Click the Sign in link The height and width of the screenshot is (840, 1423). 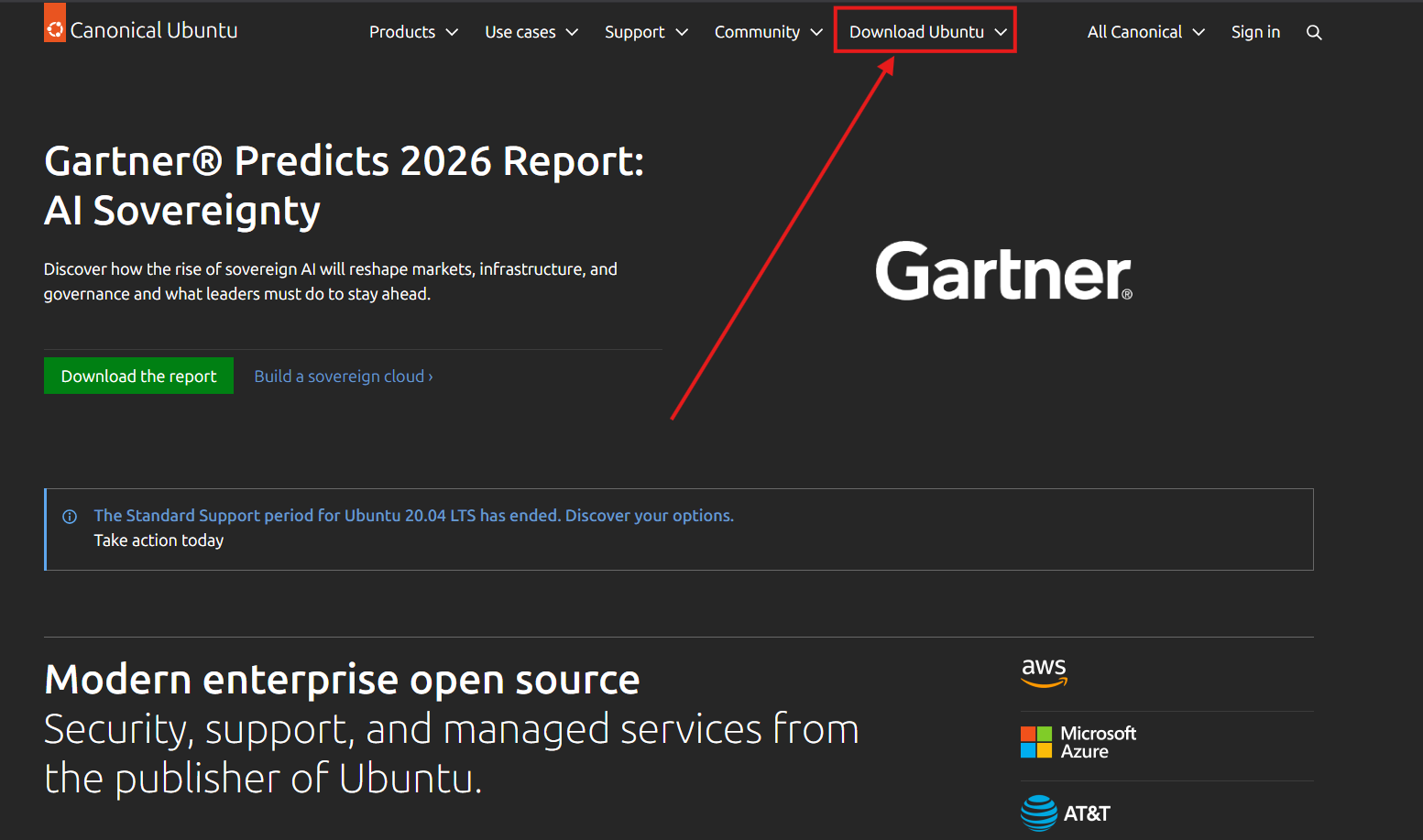pos(1255,32)
